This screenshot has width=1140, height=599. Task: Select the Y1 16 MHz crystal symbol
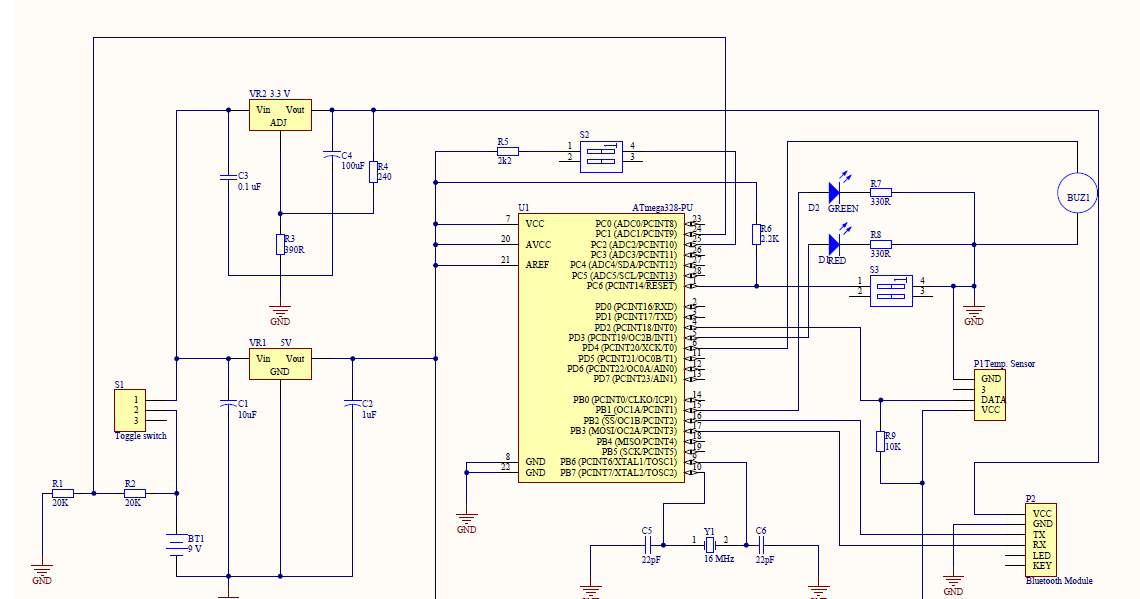(x=710, y=544)
